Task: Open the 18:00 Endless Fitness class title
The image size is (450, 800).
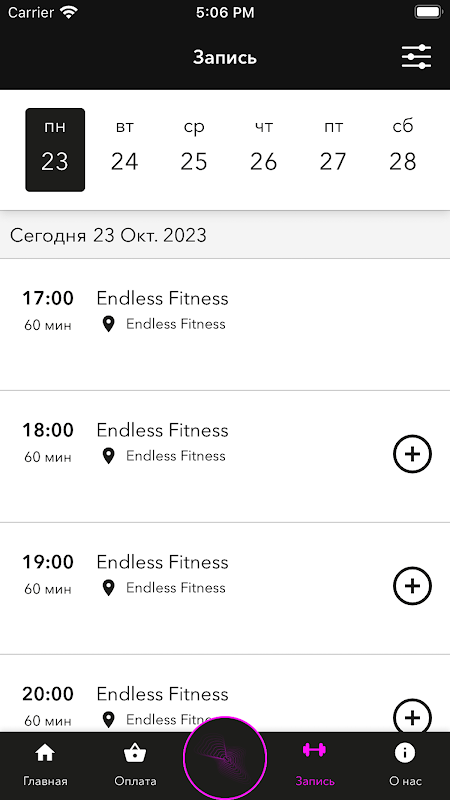Action: click(162, 430)
